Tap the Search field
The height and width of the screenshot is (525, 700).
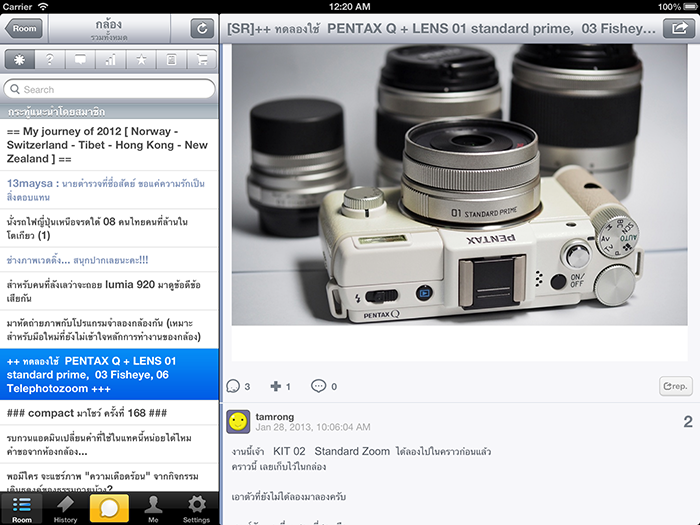(109, 89)
